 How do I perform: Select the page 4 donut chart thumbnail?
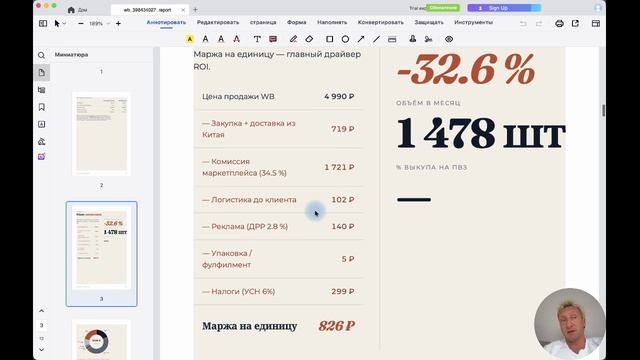tap(101, 340)
